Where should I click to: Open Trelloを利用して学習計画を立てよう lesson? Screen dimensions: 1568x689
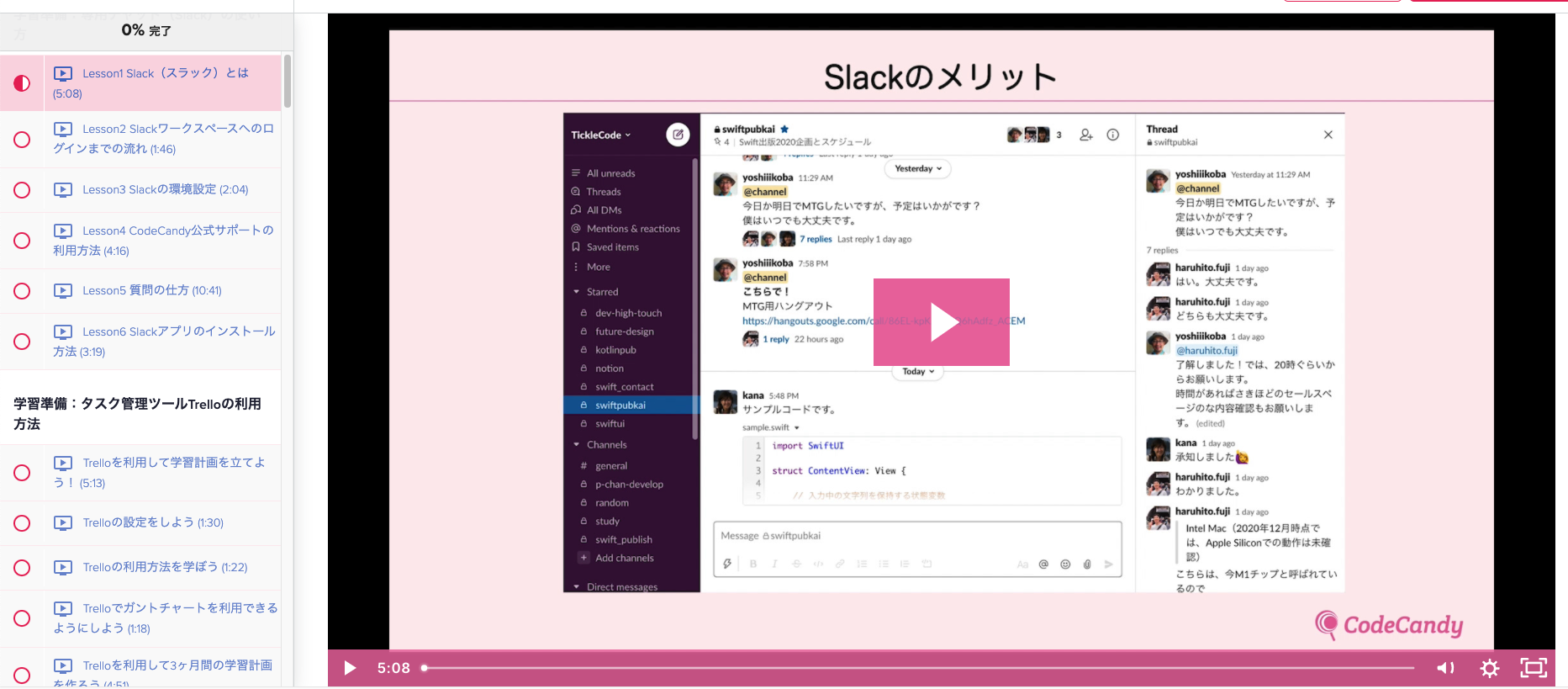tap(160, 473)
